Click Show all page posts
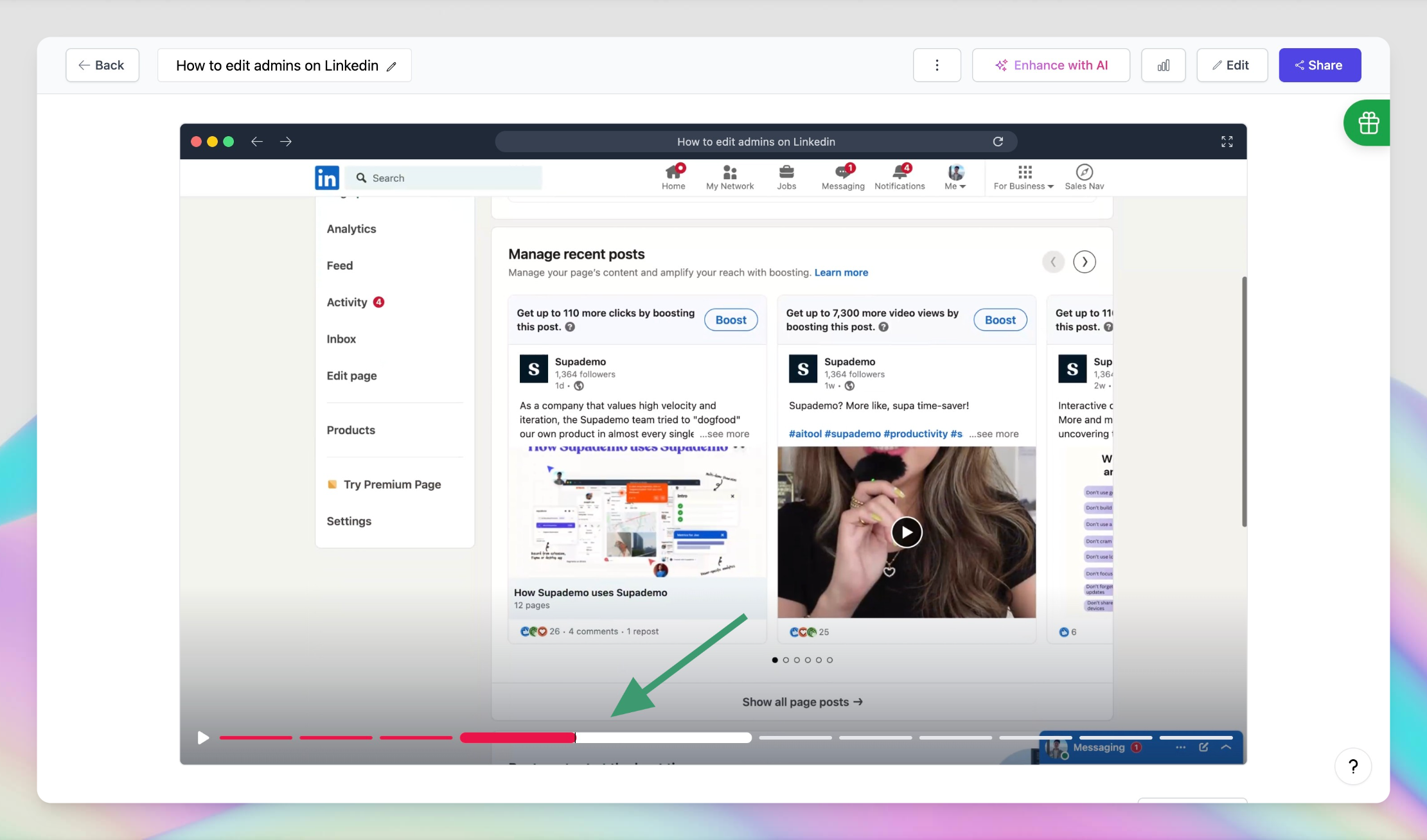The width and height of the screenshot is (1427, 840). pyautogui.click(x=802, y=702)
